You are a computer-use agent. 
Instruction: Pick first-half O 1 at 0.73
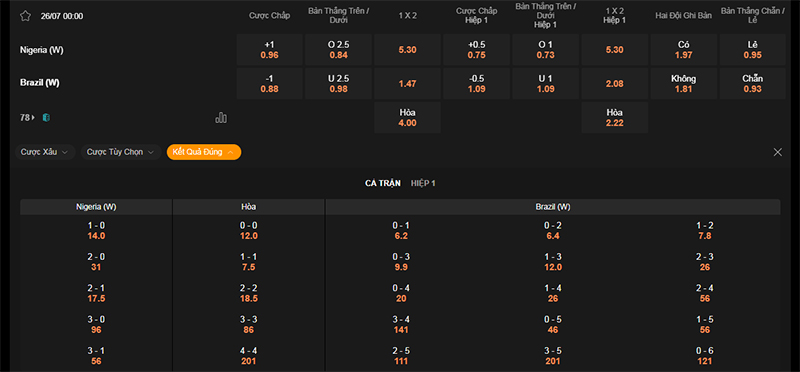click(545, 50)
